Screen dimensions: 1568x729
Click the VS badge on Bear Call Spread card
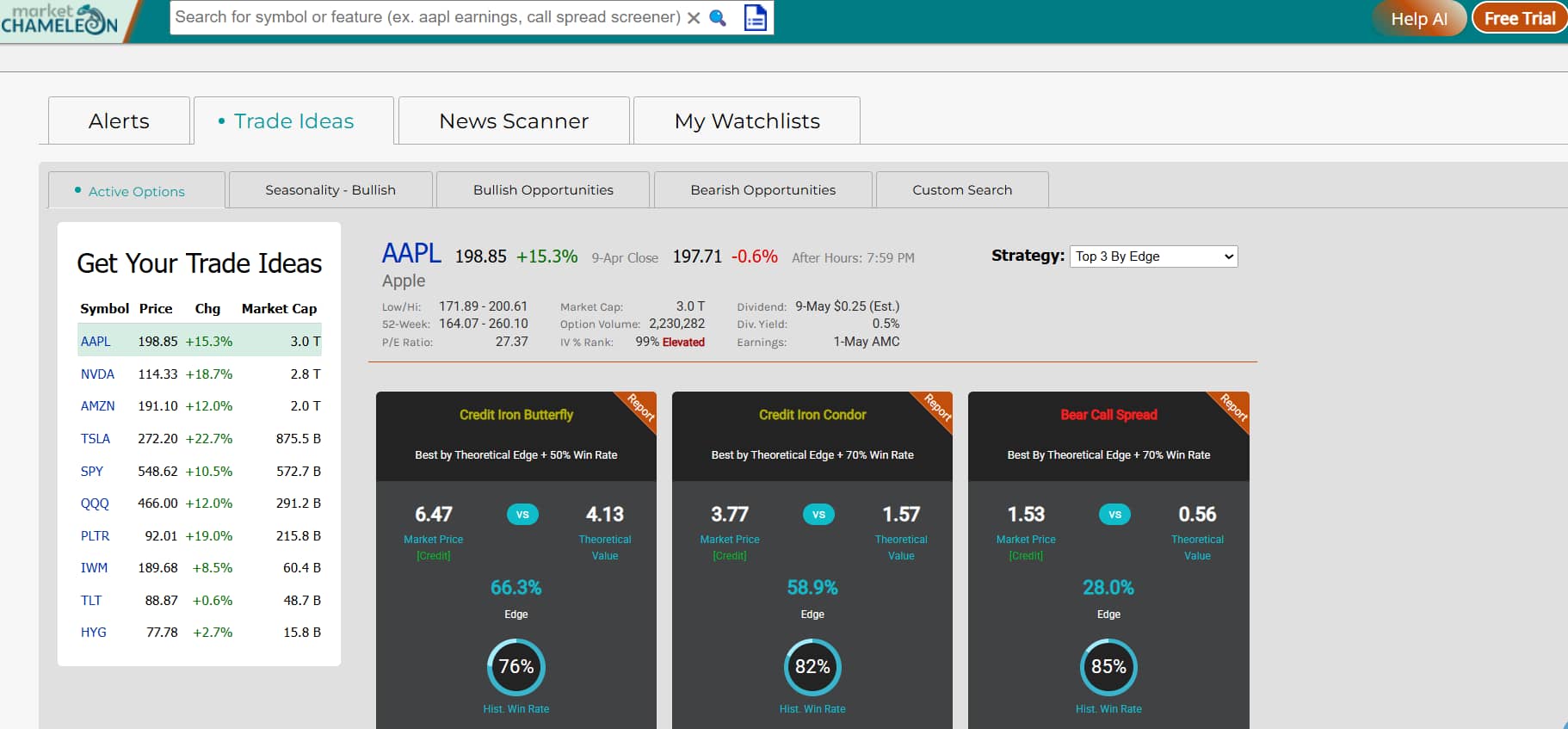tap(1115, 514)
